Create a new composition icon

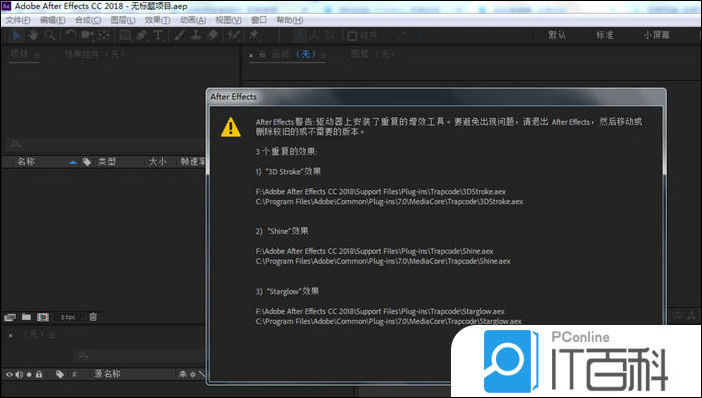[x=43, y=317]
